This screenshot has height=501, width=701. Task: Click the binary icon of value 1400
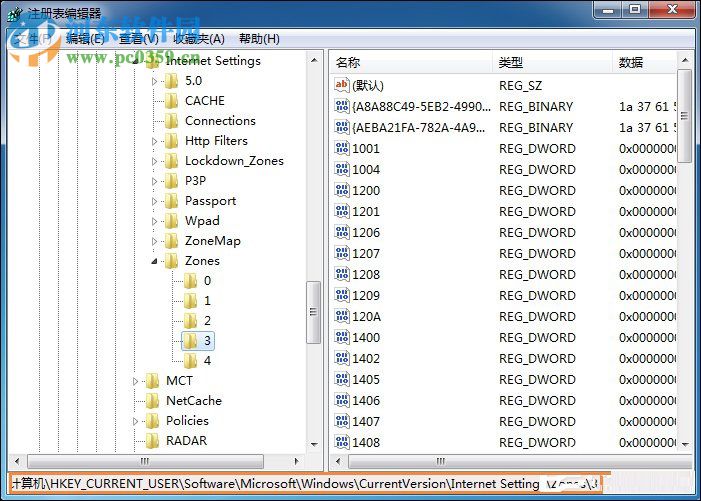tap(342, 337)
